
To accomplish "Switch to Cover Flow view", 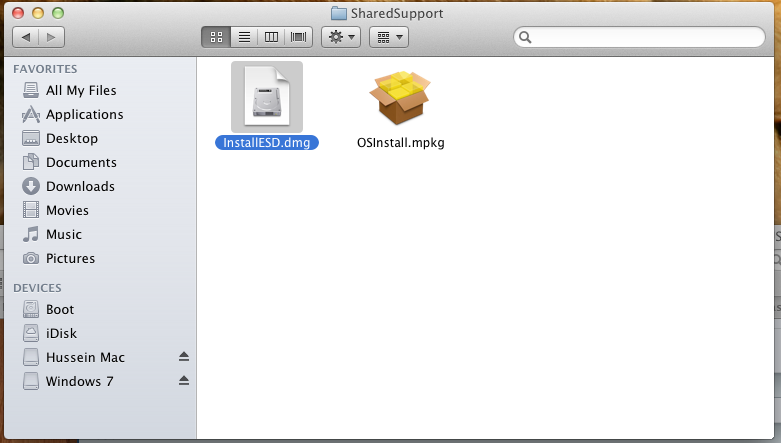I will coord(298,37).
